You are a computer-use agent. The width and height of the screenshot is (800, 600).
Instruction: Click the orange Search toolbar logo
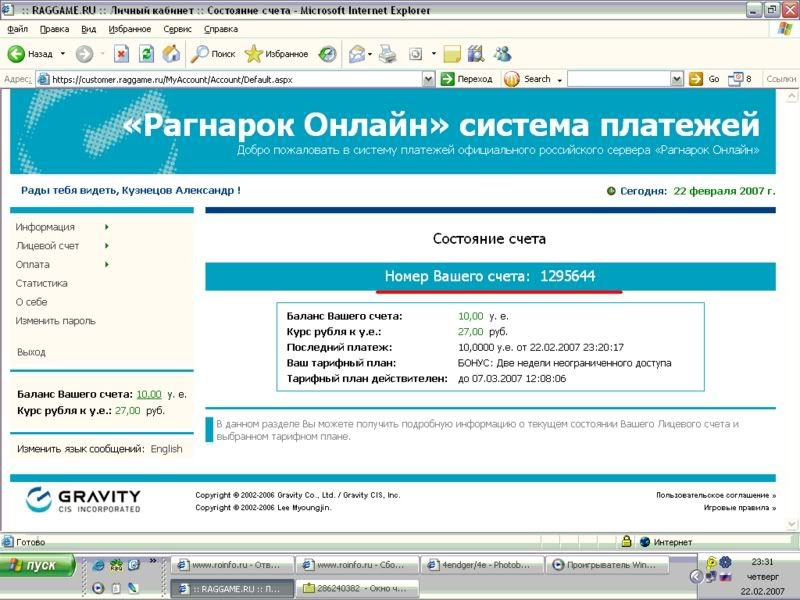pos(512,79)
